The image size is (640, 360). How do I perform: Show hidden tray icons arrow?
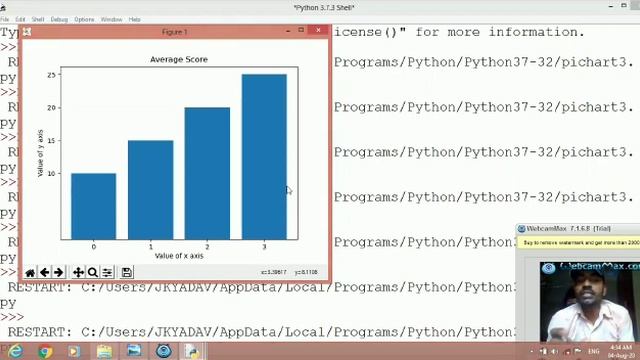tap(531, 351)
